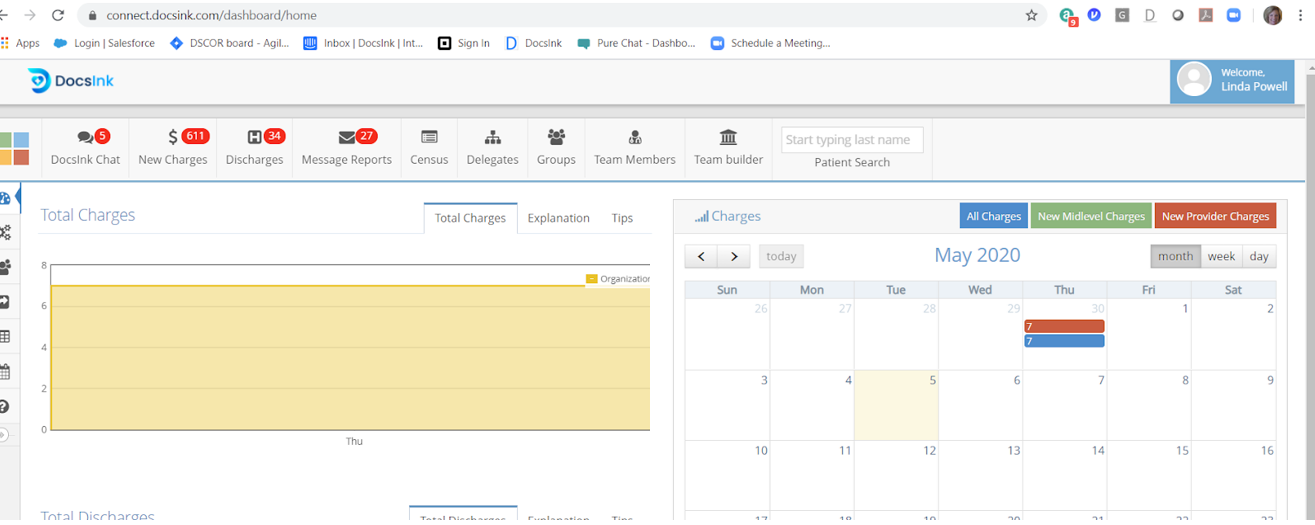Expand sidebar using the small arrow toggle
The width and height of the screenshot is (1315, 525).
pyautogui.click(x=4, y=435)
